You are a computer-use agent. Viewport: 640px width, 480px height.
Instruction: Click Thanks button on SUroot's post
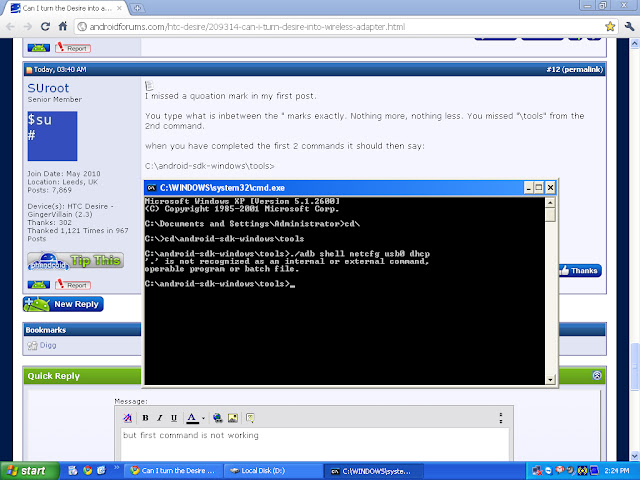580,271
